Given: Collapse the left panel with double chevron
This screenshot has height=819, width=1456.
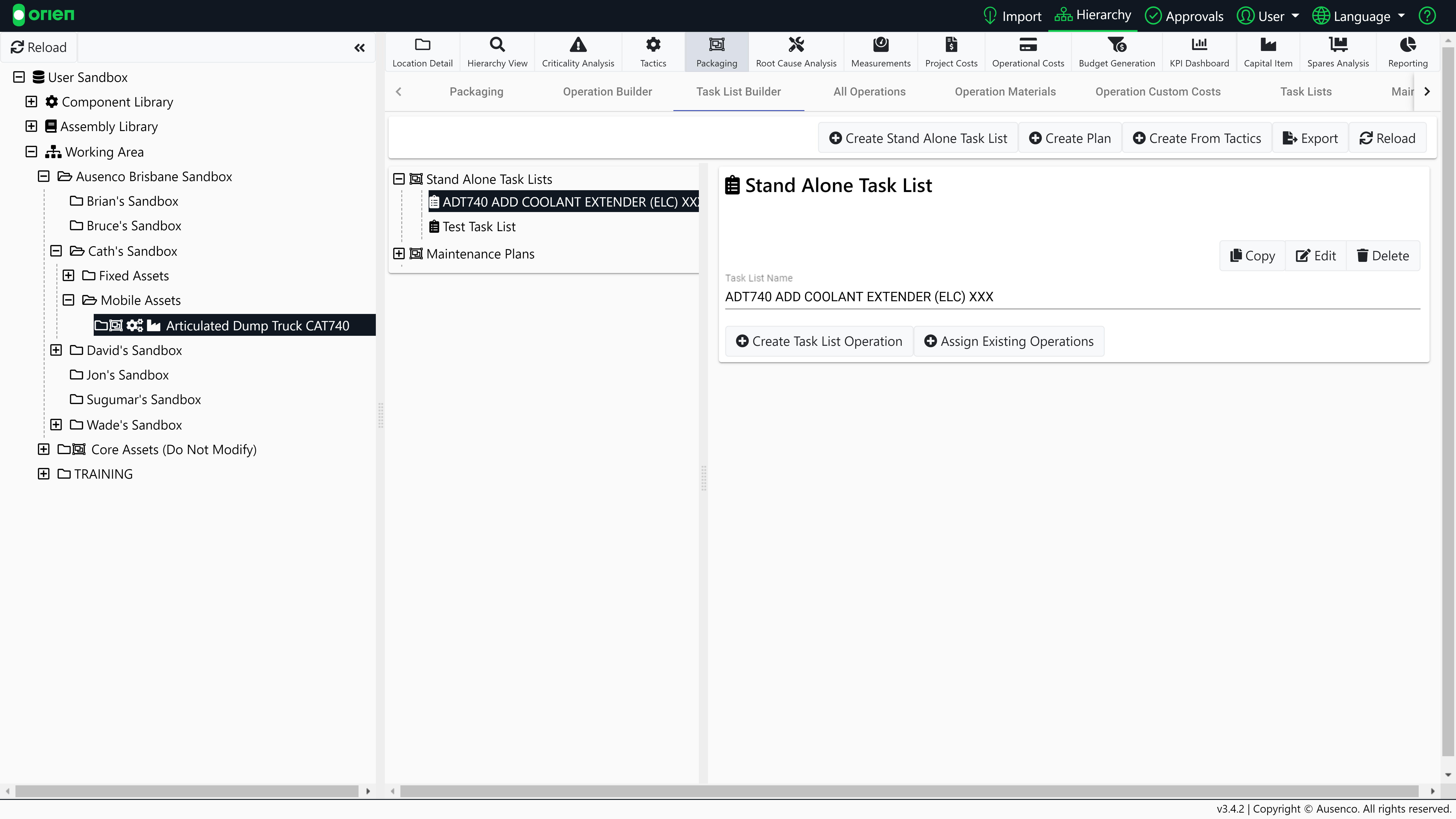Looking at the screenshot, I should (x=359, y=48).
